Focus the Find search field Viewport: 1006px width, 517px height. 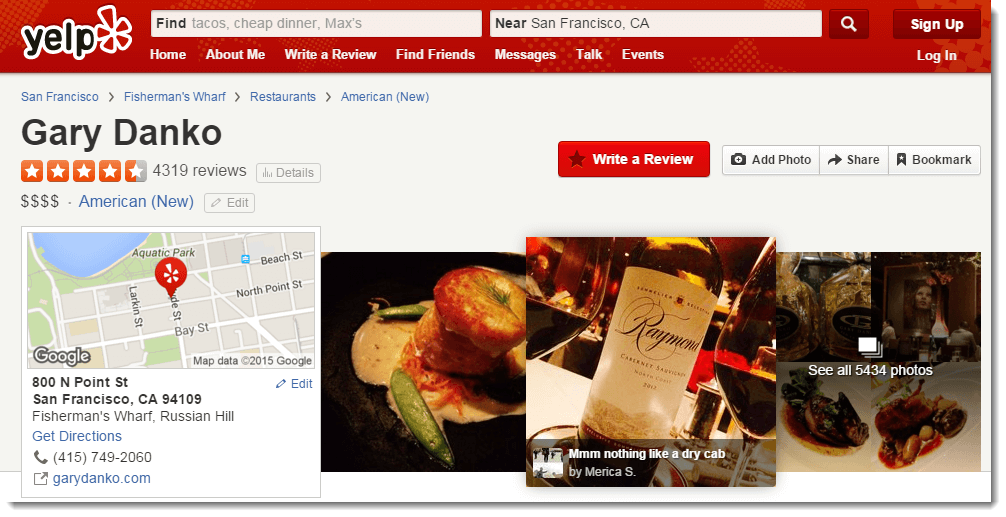pos(316,24)
